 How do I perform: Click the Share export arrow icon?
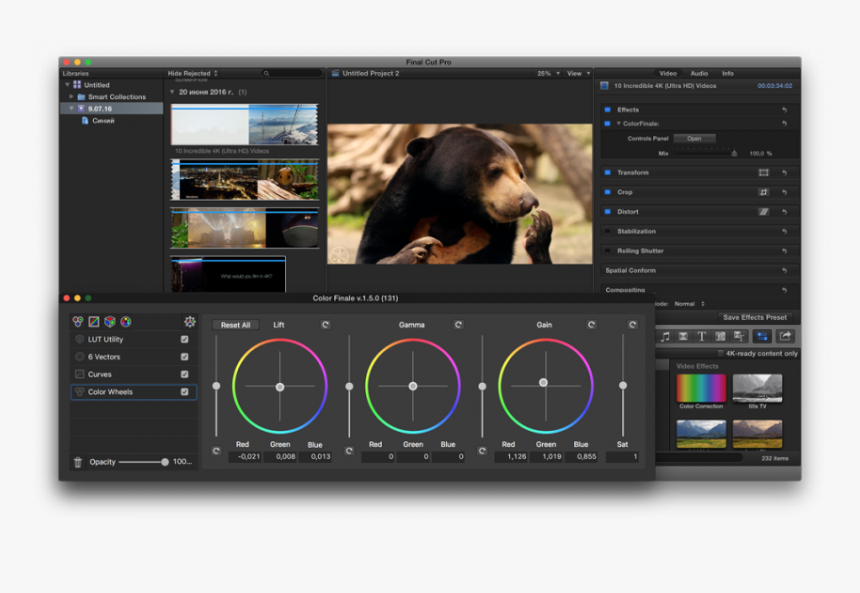[785, 336]
